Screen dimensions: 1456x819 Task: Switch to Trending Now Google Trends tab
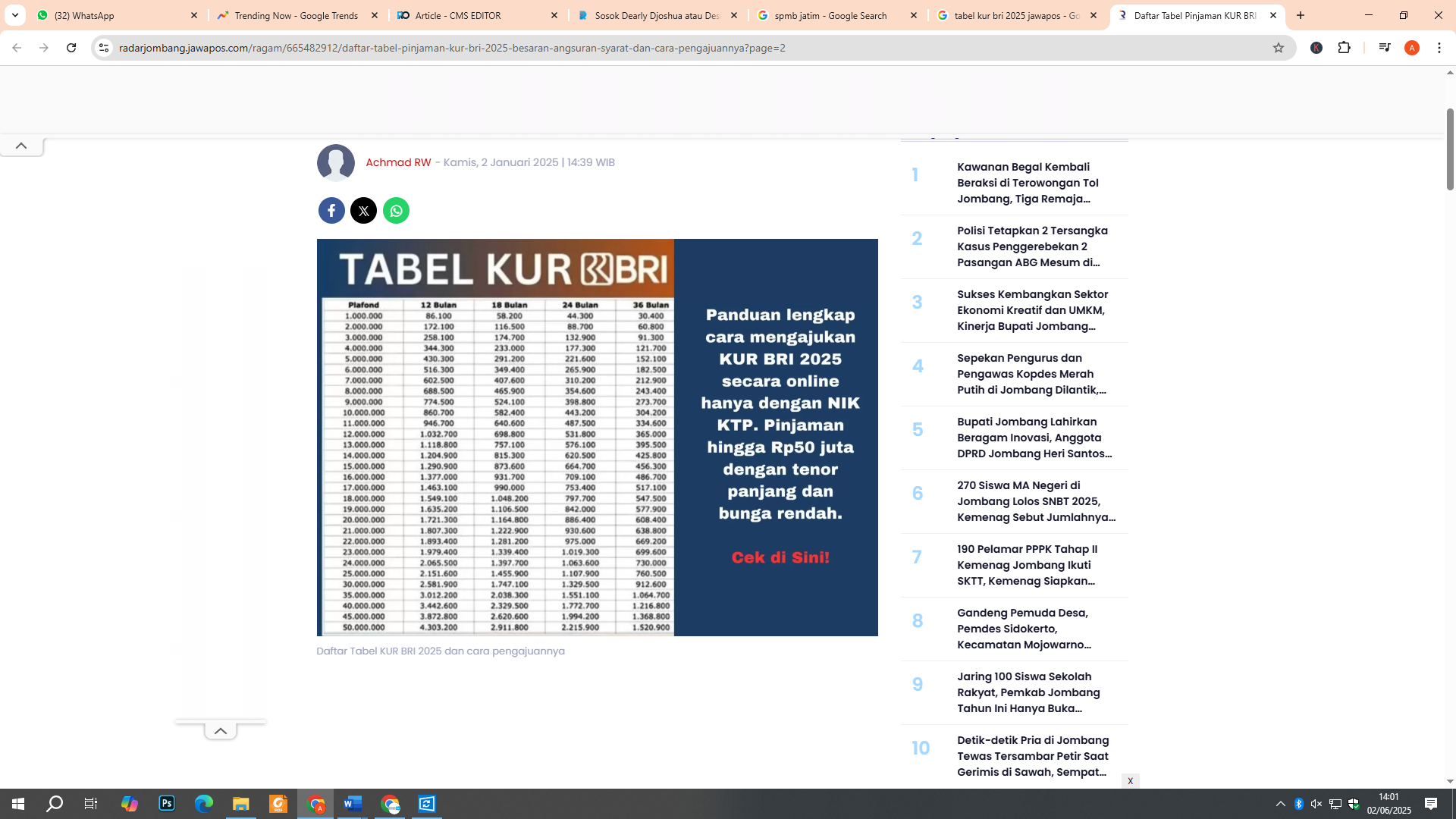coord(296,15)
